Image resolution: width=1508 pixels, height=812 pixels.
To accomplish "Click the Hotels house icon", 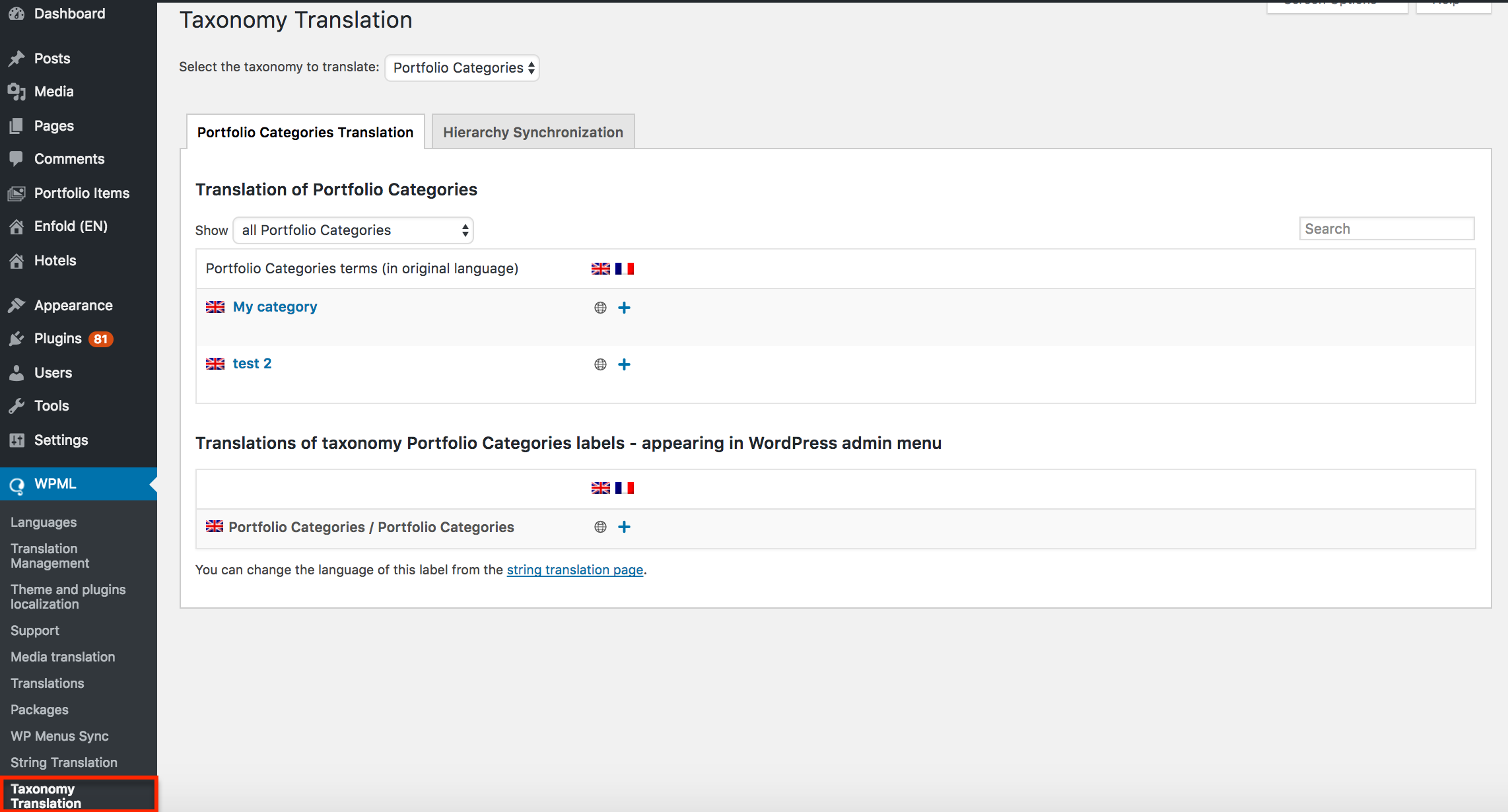I will (17, 261).
